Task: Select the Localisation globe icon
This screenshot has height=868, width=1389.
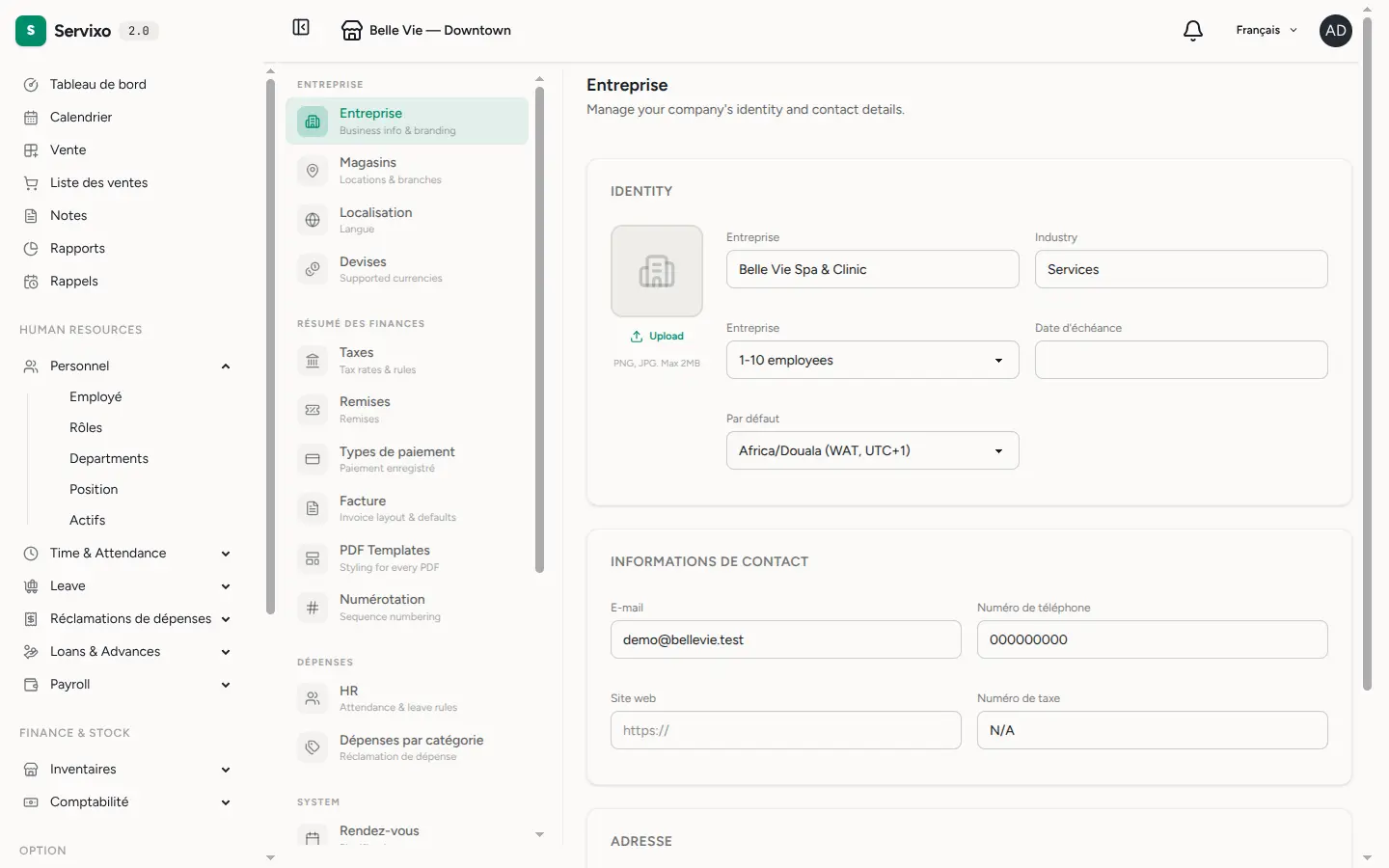Action: coord(313,220)
